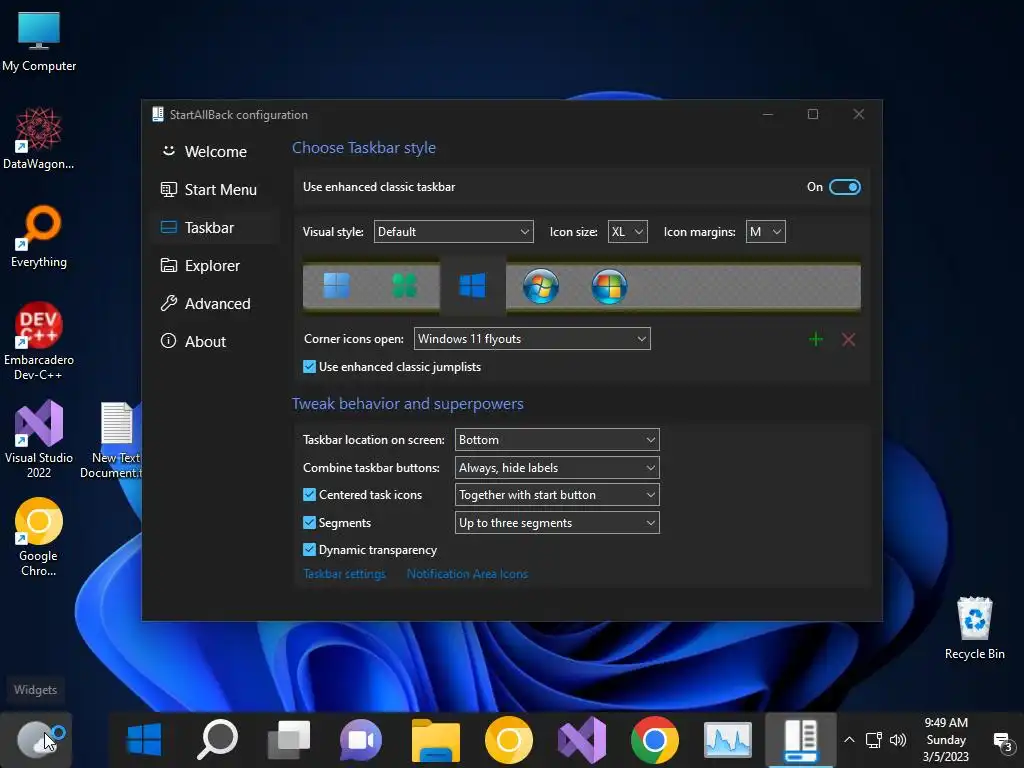
Task: Go to About section
Action: tap(215, 342)
